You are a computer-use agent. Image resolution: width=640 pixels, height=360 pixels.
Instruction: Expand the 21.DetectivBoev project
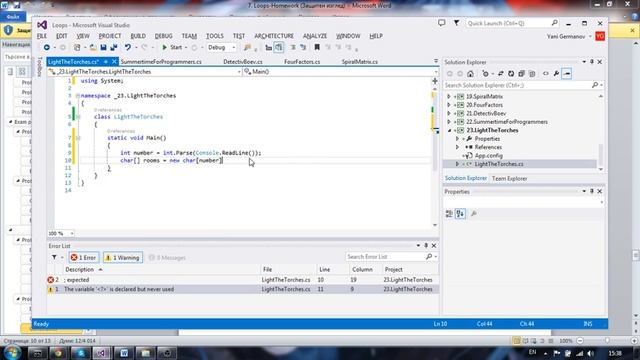click(449, 113)
